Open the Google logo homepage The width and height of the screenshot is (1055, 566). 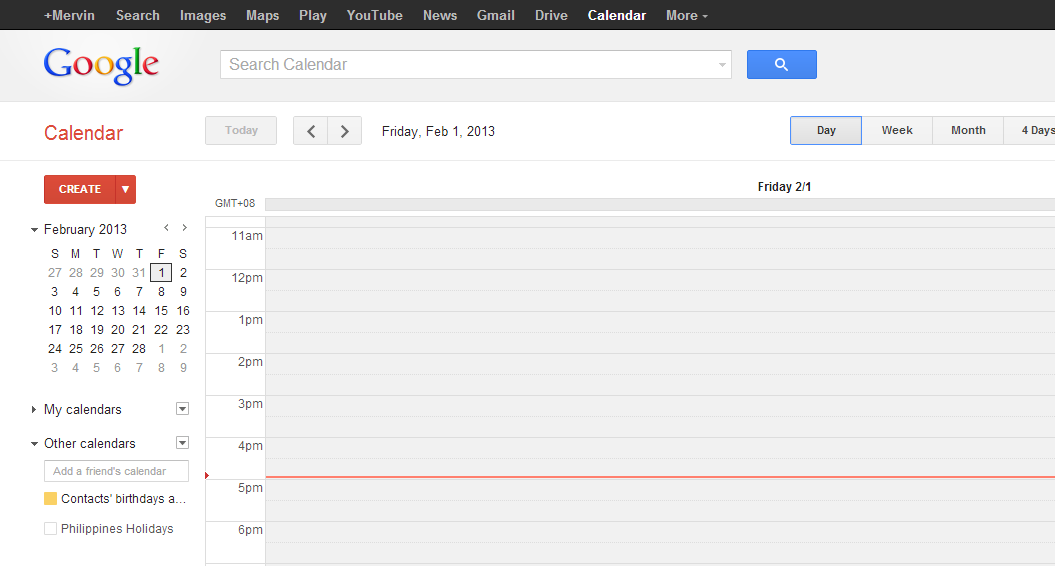pyautogui.click(x=101, y=65)
